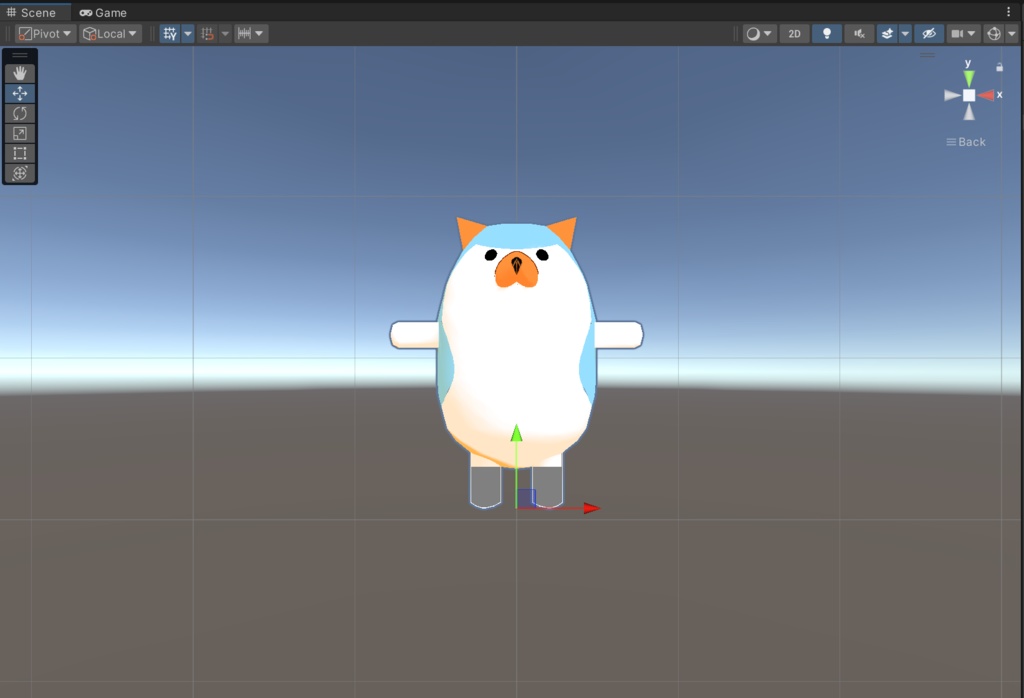1024x698 pixels.
Task: Open the shading draw mode dropdown
Action: click(x=760, y=33)
